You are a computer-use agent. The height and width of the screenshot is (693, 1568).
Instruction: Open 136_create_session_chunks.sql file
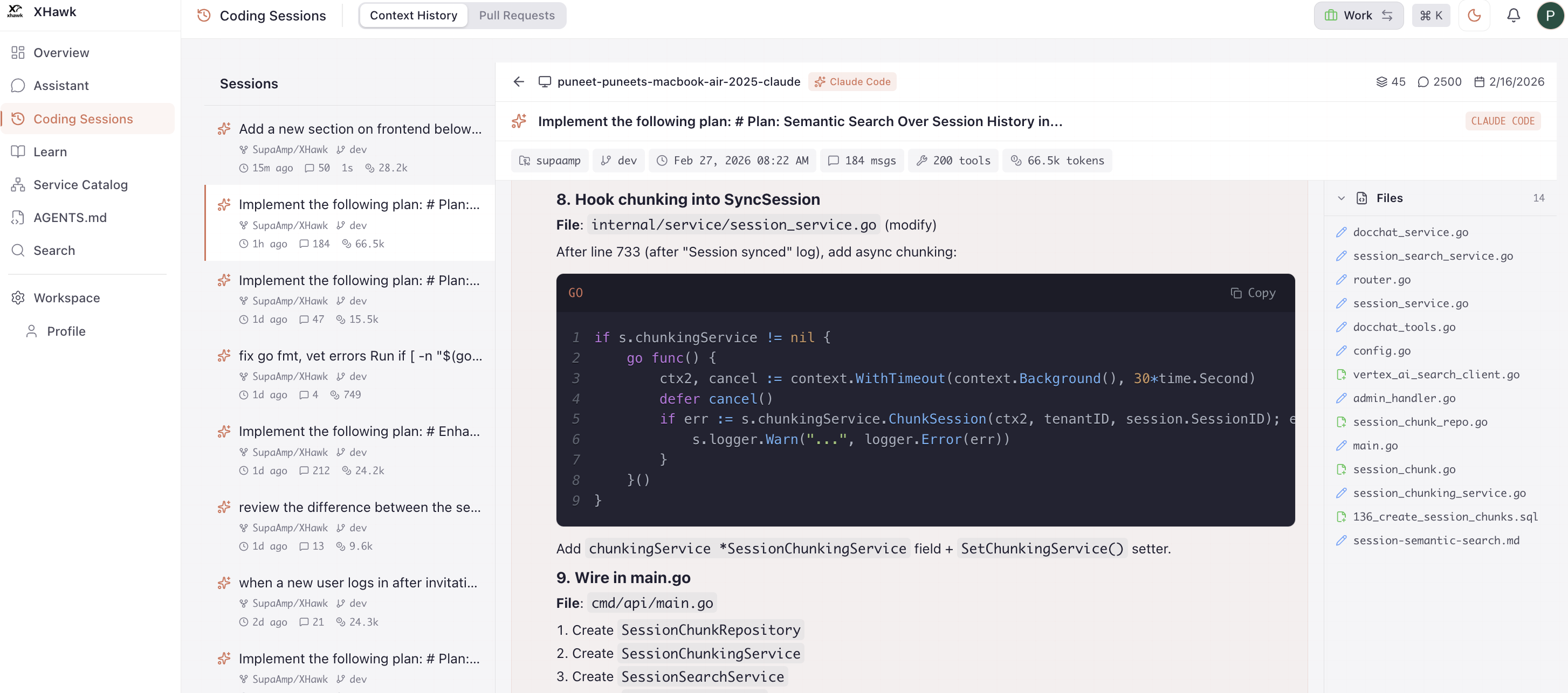[x=1445, y=517]
